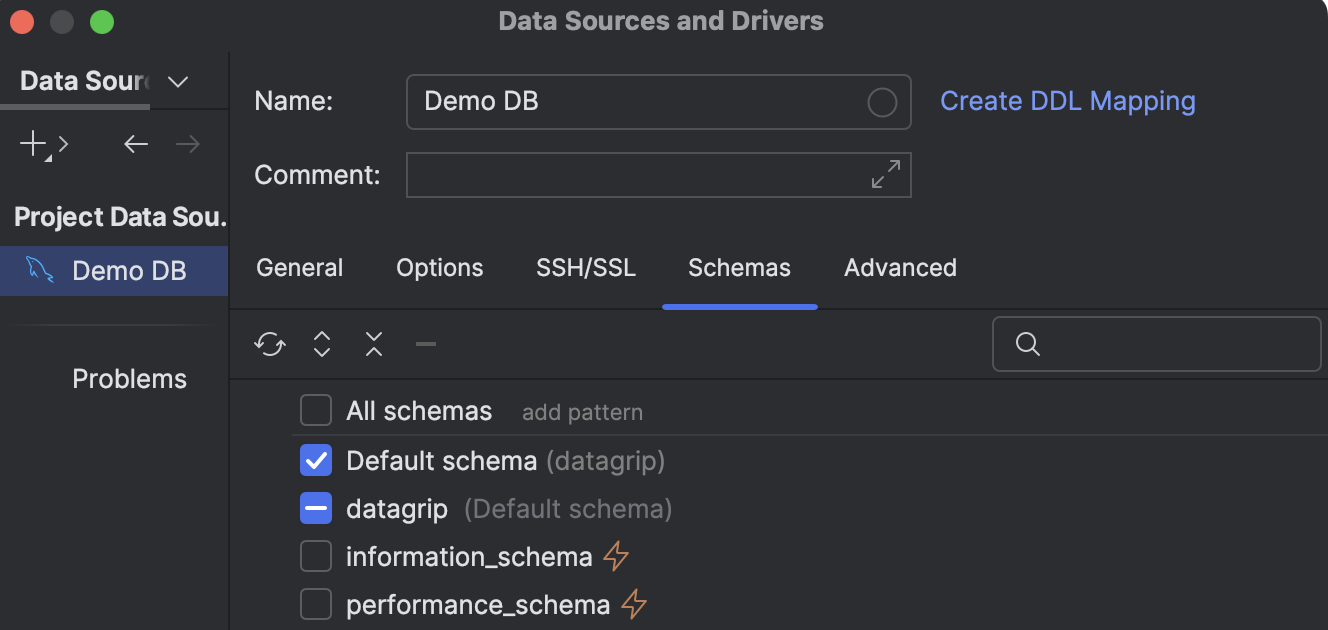
Task: Toggle the datagrip schema checkbox
Action: (x=316, y=508)
